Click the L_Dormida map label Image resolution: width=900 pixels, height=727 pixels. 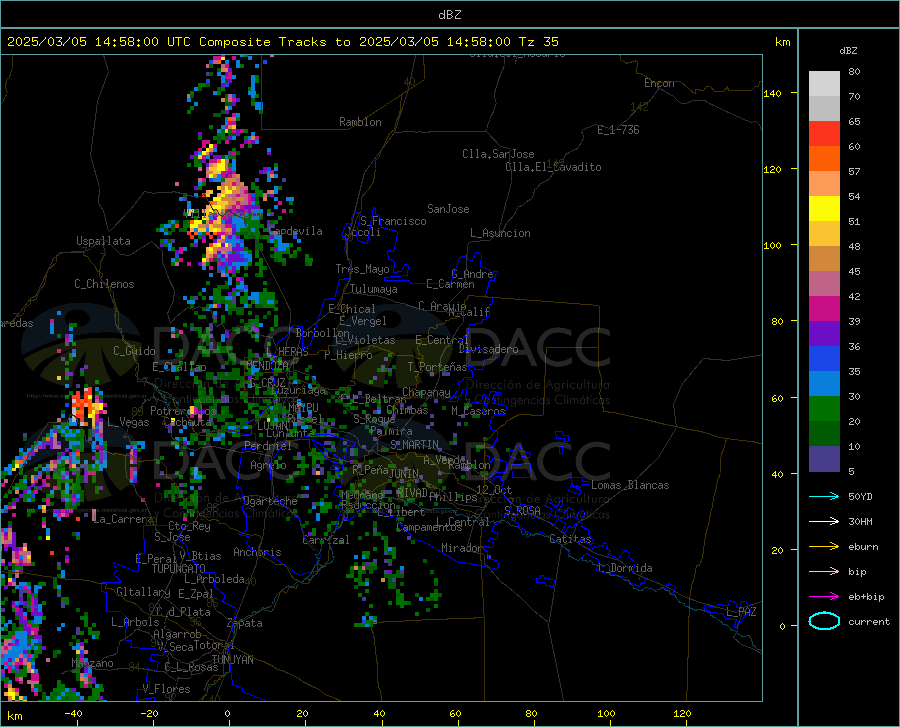(x=624, y=568)
